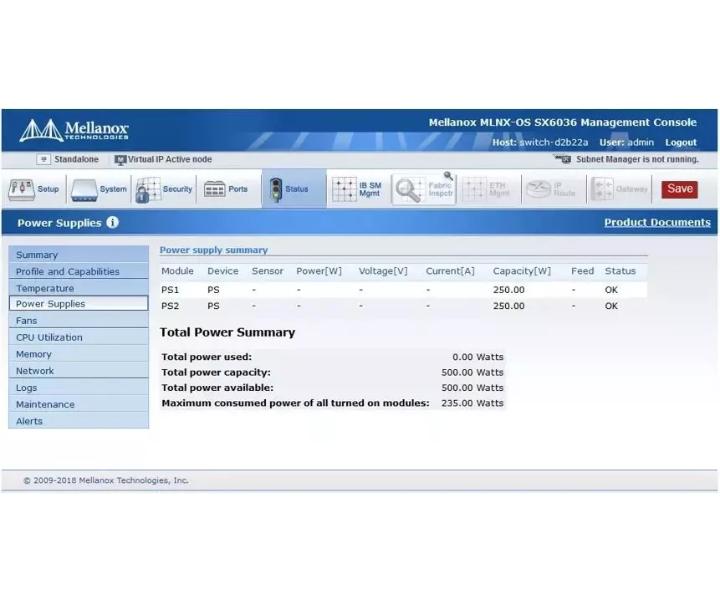Open the Network page

79,370
